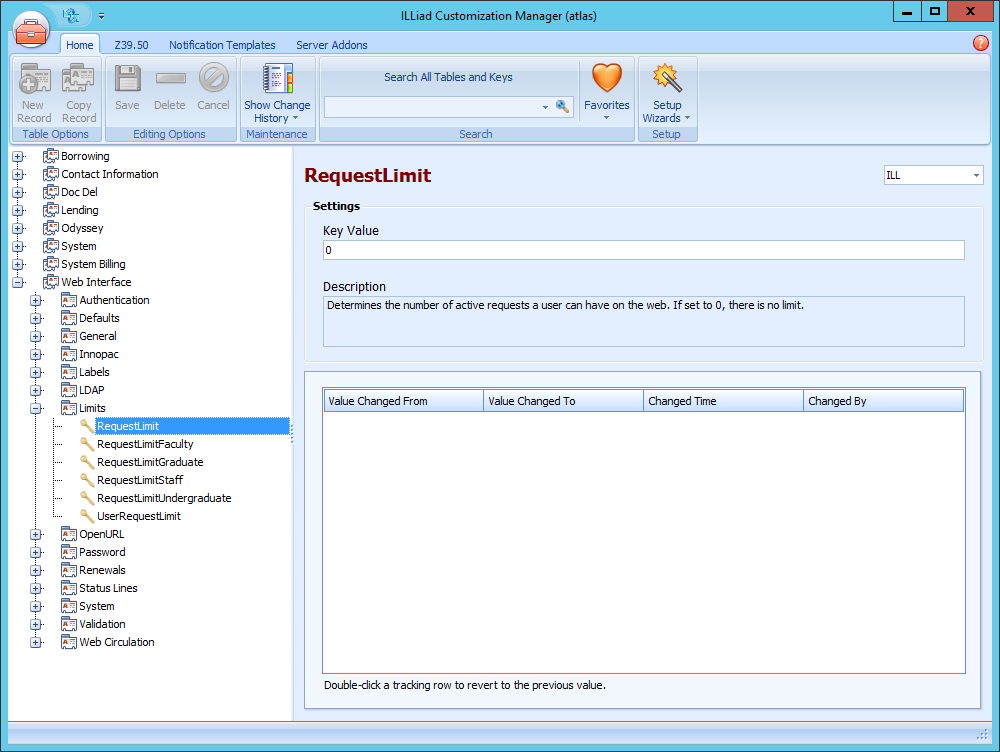This screenshot has width=1000, height=752.
Task: Open the Help question mark icon
Action: coord(981,44)
